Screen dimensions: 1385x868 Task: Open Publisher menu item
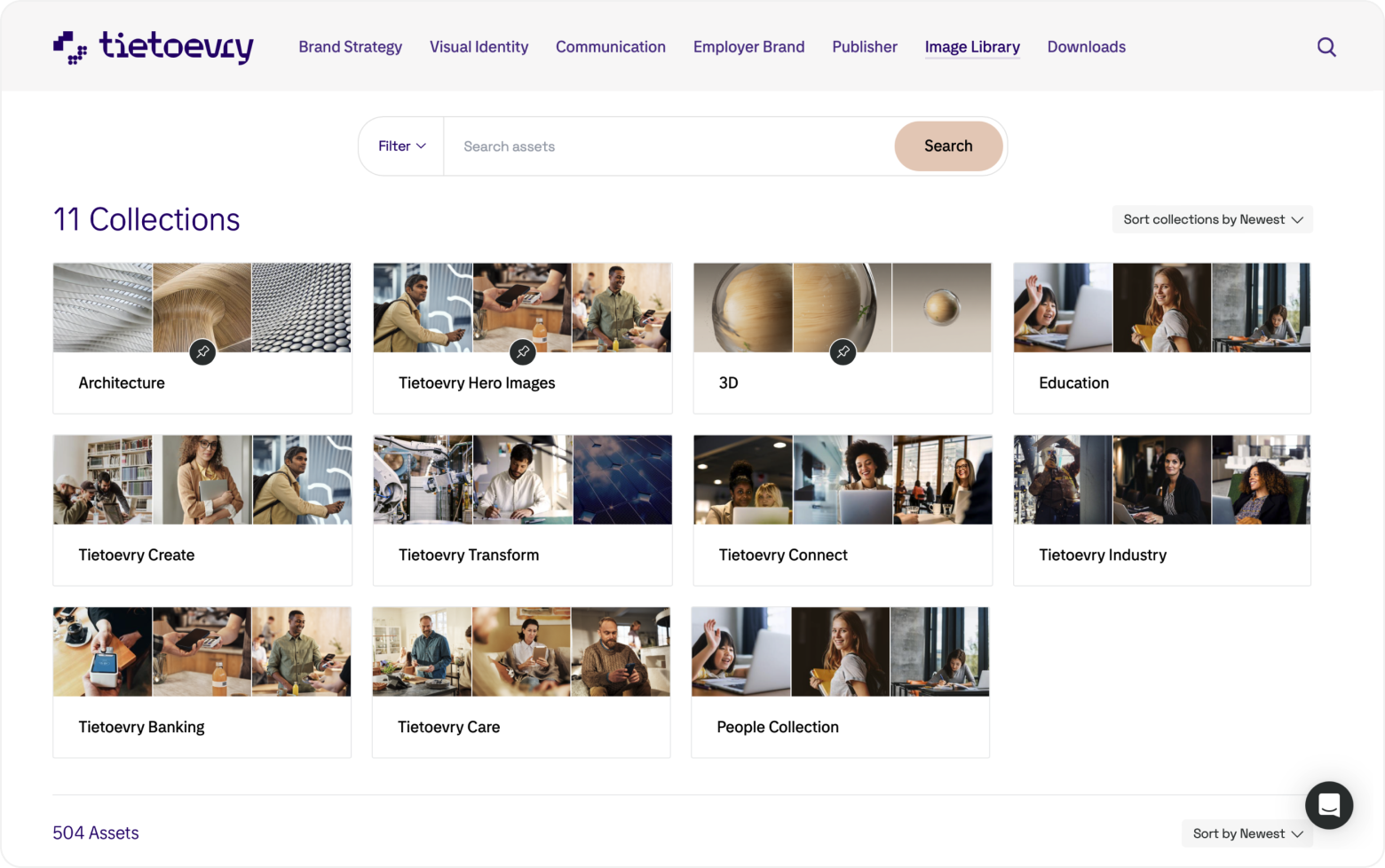click(x=865, y=47)
